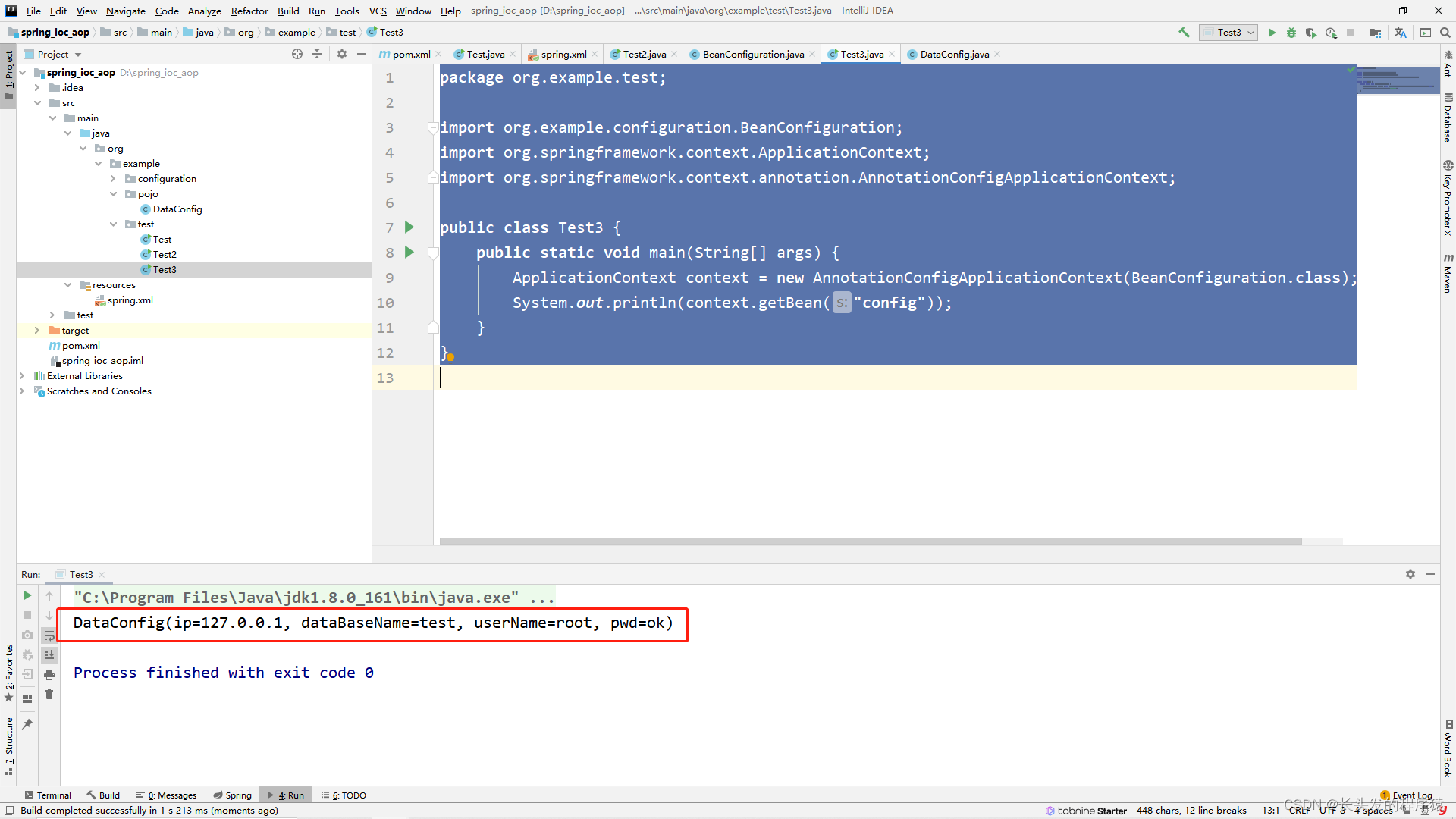Click the print icon in Run panel
The height and width of the screenshot is (819, 1456).
pyautogui.click(x=49, y=675)
